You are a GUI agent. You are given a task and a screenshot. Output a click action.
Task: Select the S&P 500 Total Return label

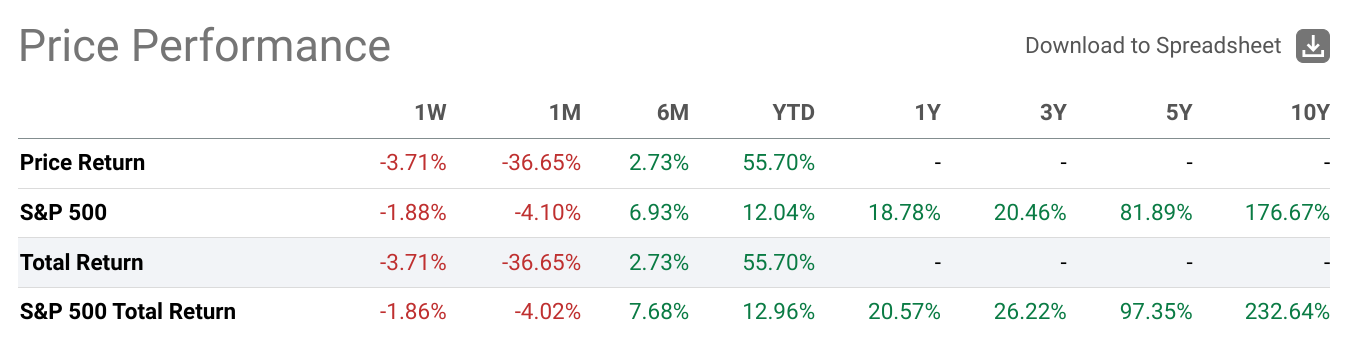pyautogui.click(x=128, y=311)
